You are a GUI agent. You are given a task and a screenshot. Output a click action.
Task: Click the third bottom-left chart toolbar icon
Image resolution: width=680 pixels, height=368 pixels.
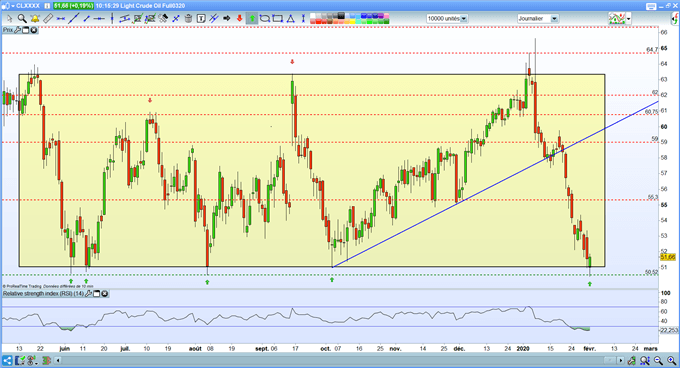(x=32, y=360)
